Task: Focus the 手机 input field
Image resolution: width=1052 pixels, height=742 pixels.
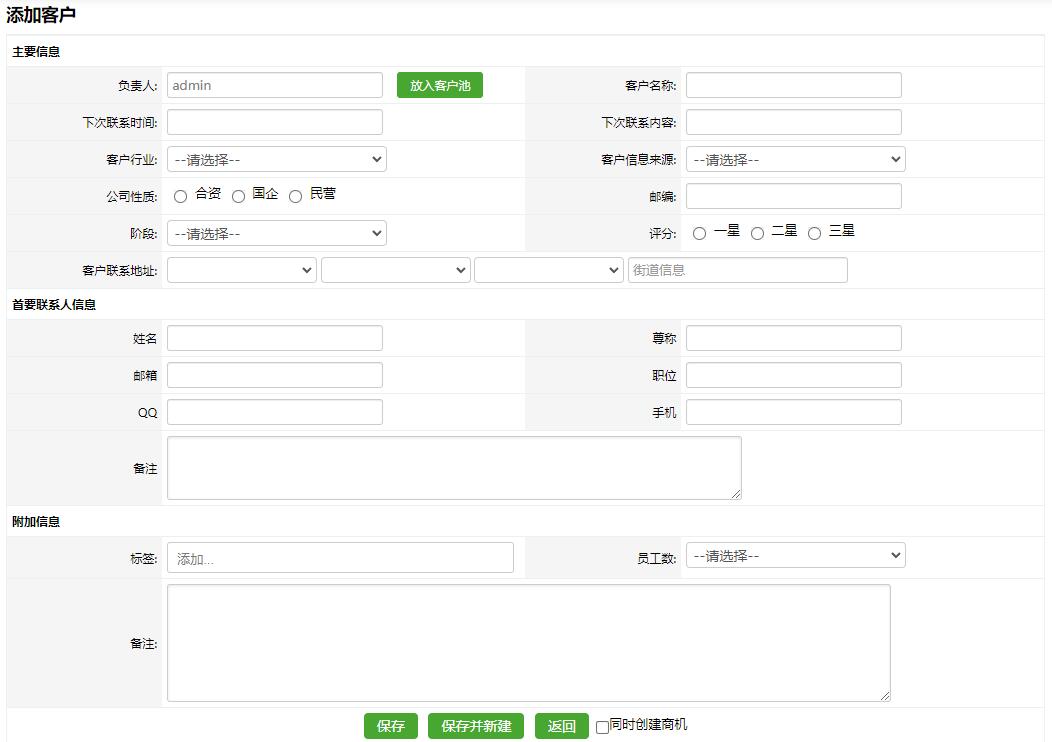Action: click(793, 412)
